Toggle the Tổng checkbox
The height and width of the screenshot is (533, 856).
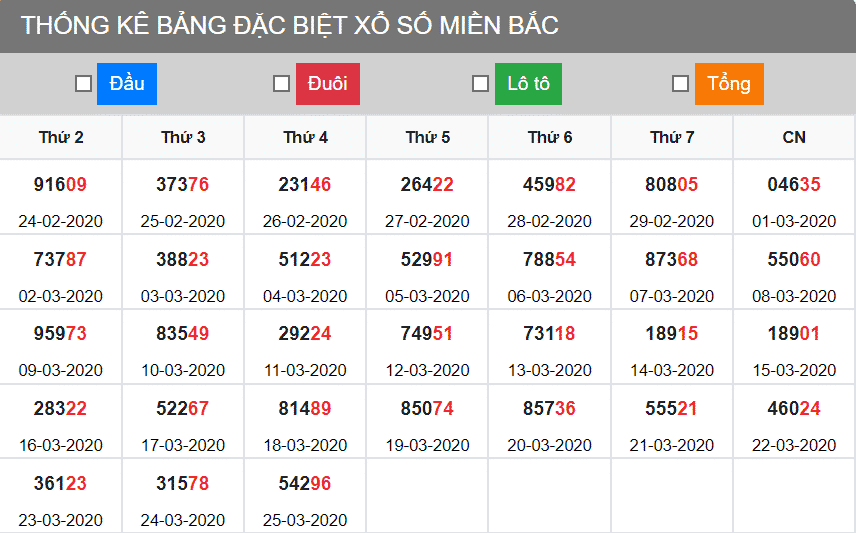click(680, 84)
